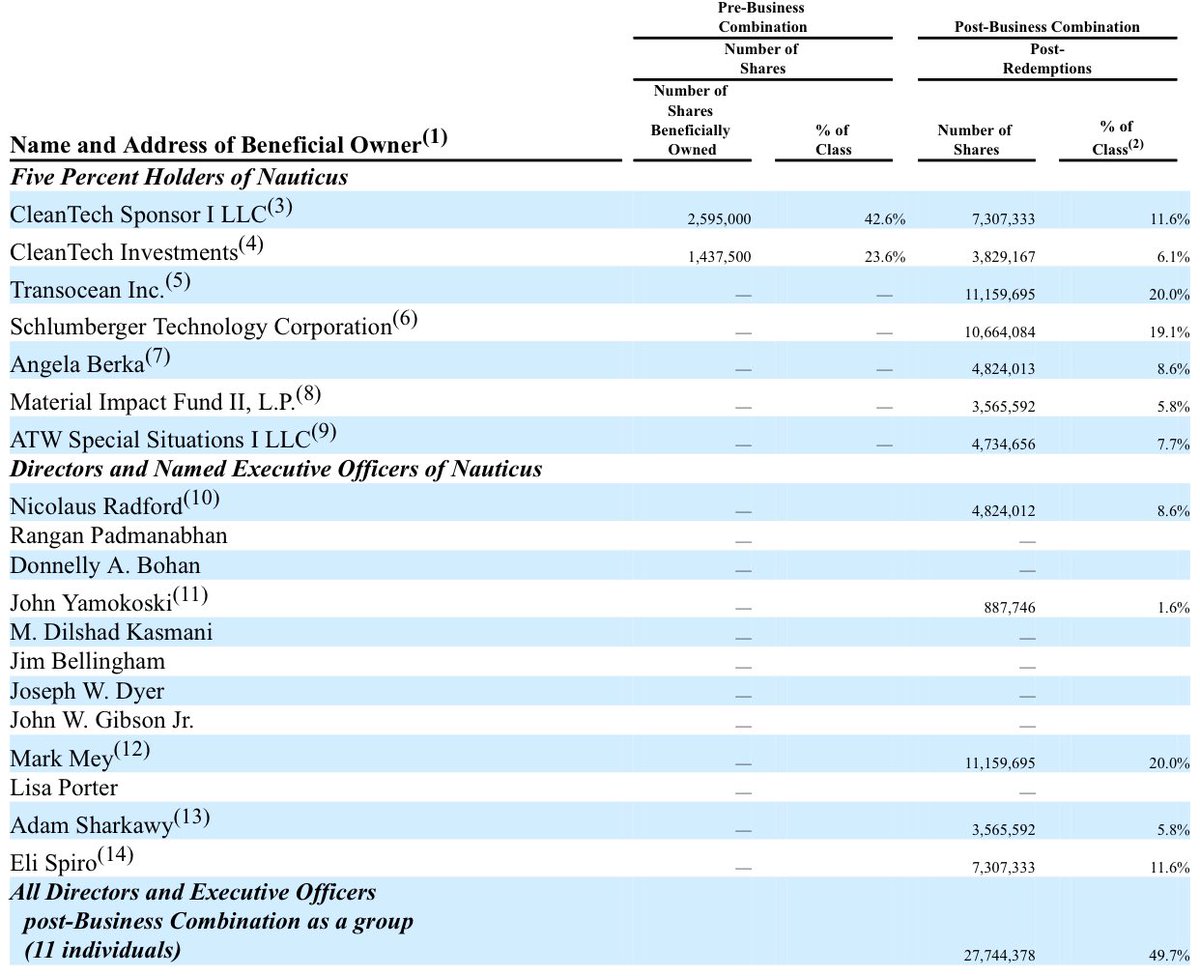Click the 'Name and Address of Beneficial Owner' header
This screenshot has width=1200, height=976.
(x=229, y=145)
